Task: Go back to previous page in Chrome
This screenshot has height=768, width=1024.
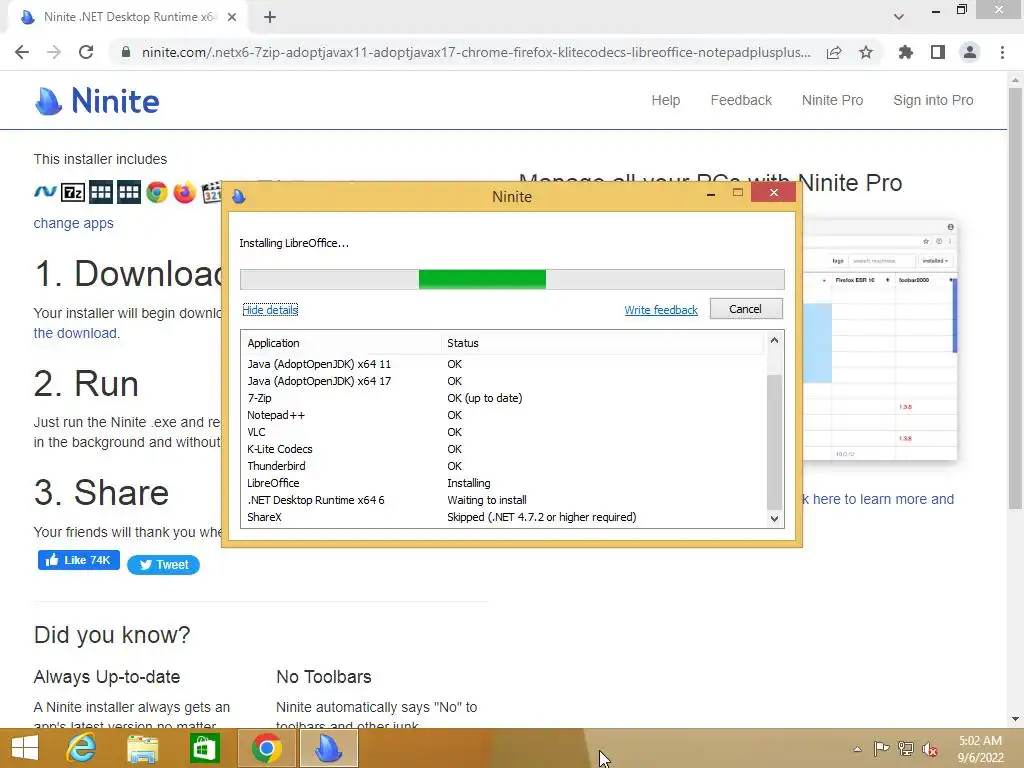Action: click(22, 52)
